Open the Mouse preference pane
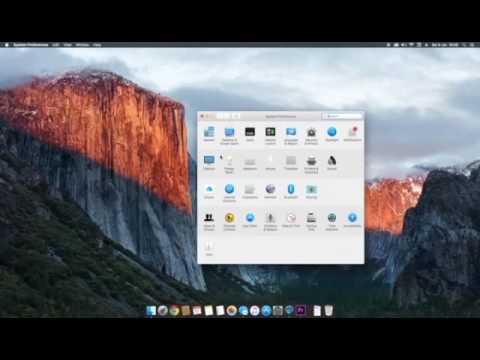The image size is (480, 360). tap(270, 163)
